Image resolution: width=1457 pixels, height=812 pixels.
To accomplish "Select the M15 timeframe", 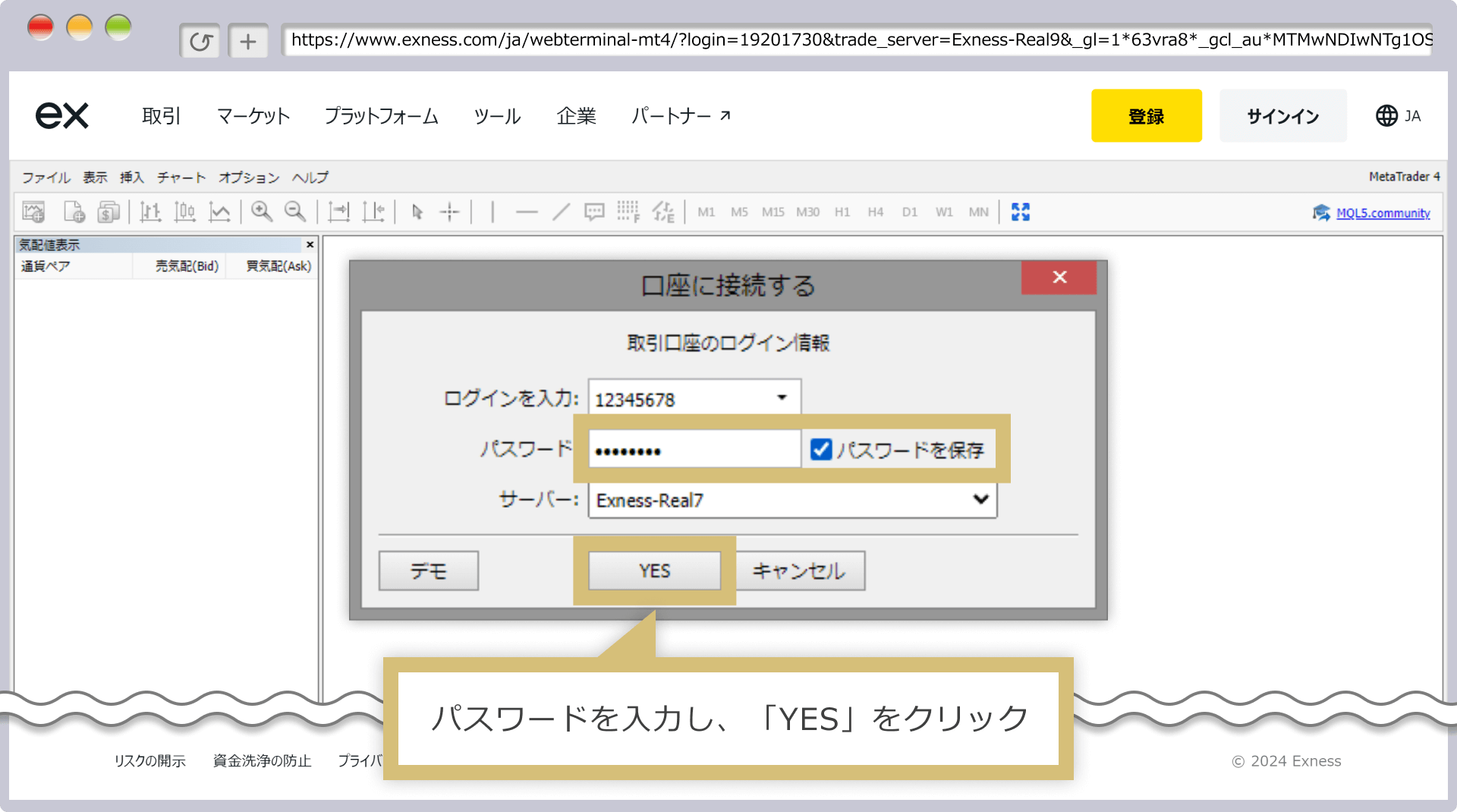I will tap(773, 212).
